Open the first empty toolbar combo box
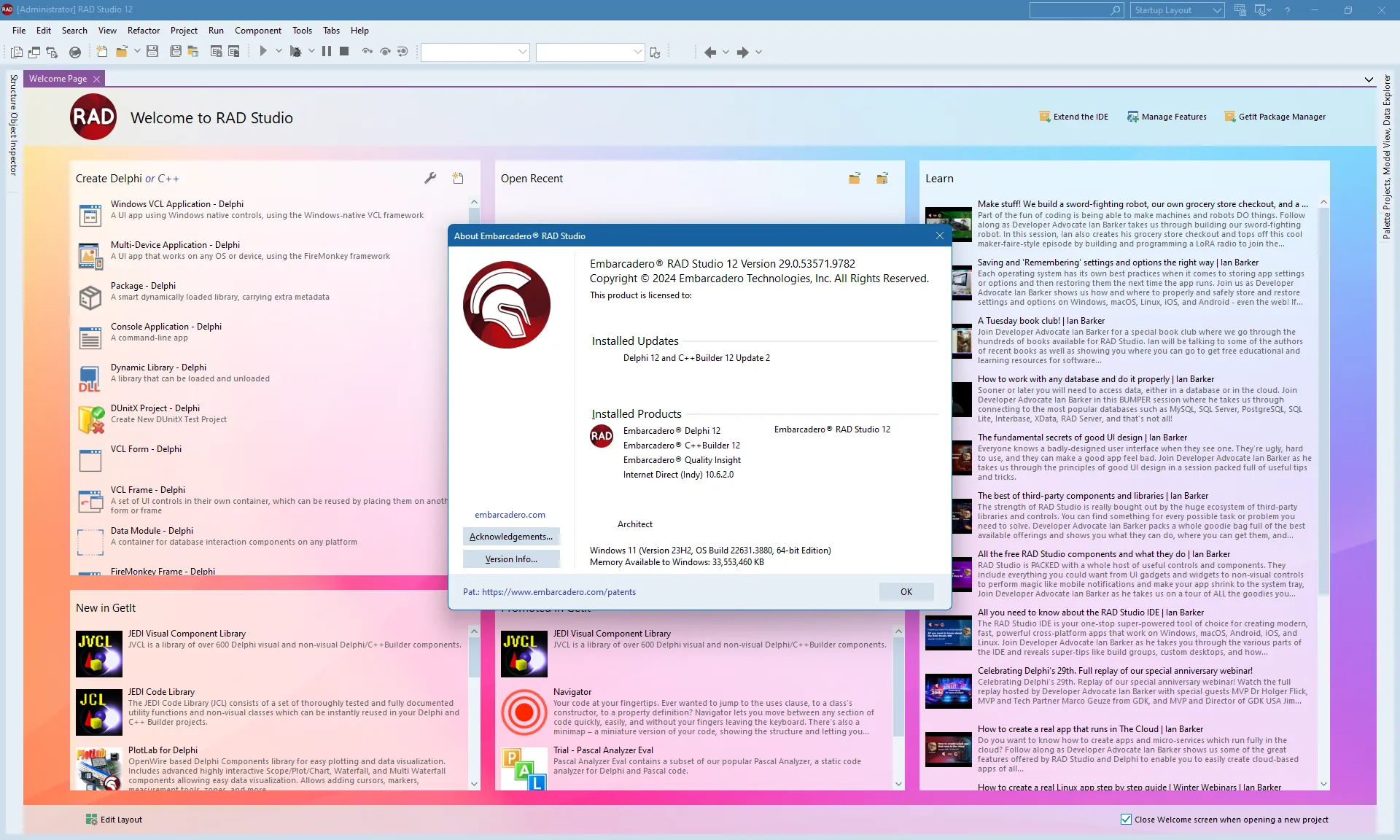Image resolution: width=1400 pixels, height=840 pixels. click(x=475, y=52)
